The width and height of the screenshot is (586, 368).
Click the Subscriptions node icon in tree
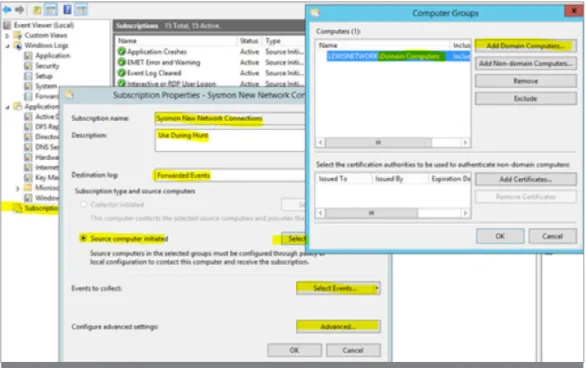[x=18, y=208]
